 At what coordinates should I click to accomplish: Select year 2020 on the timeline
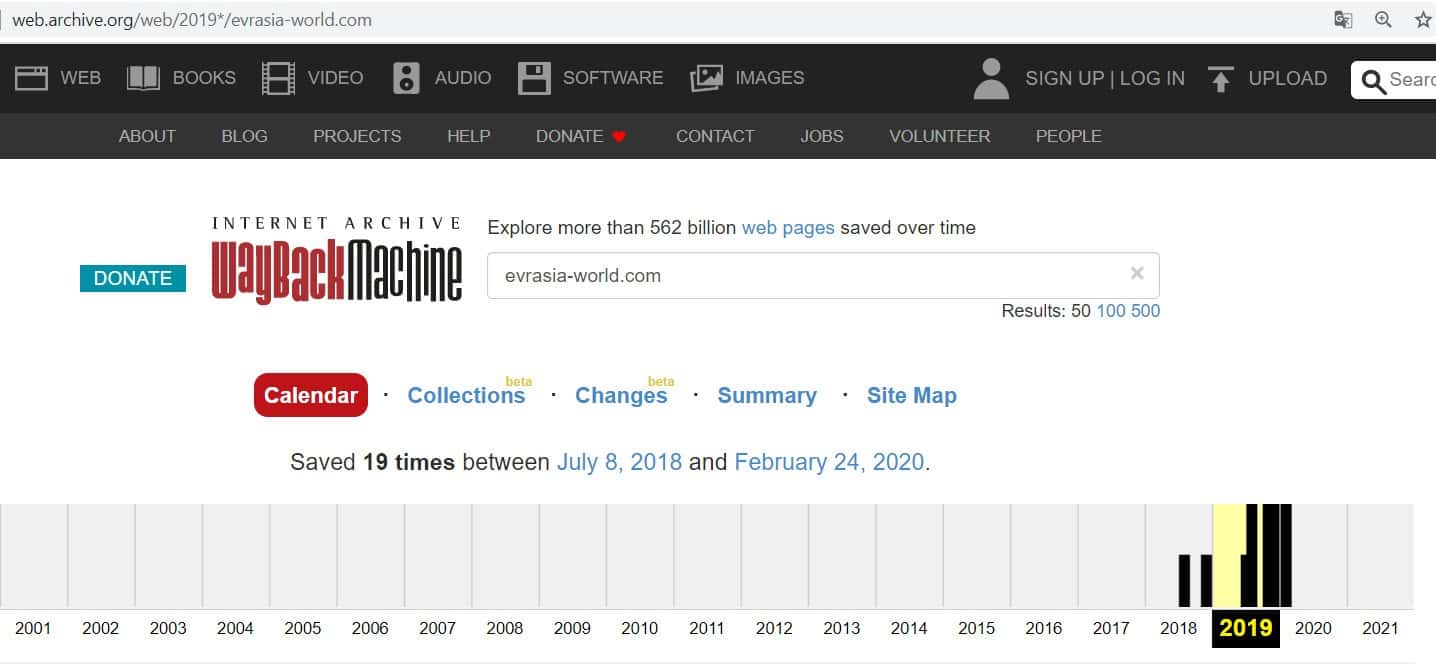click(x=1313, y=628)
